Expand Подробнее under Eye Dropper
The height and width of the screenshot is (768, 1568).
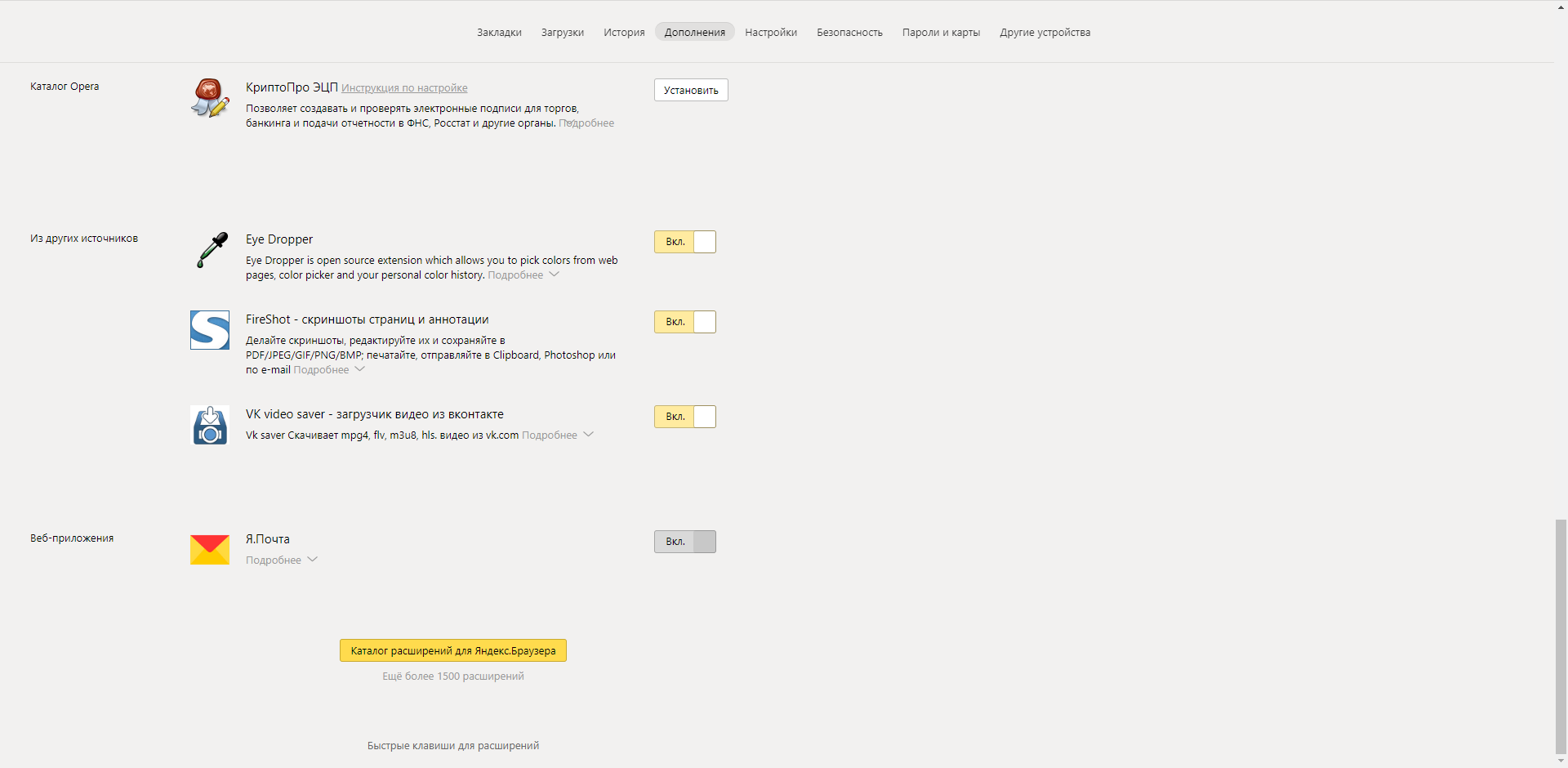(x=523, y=275)
